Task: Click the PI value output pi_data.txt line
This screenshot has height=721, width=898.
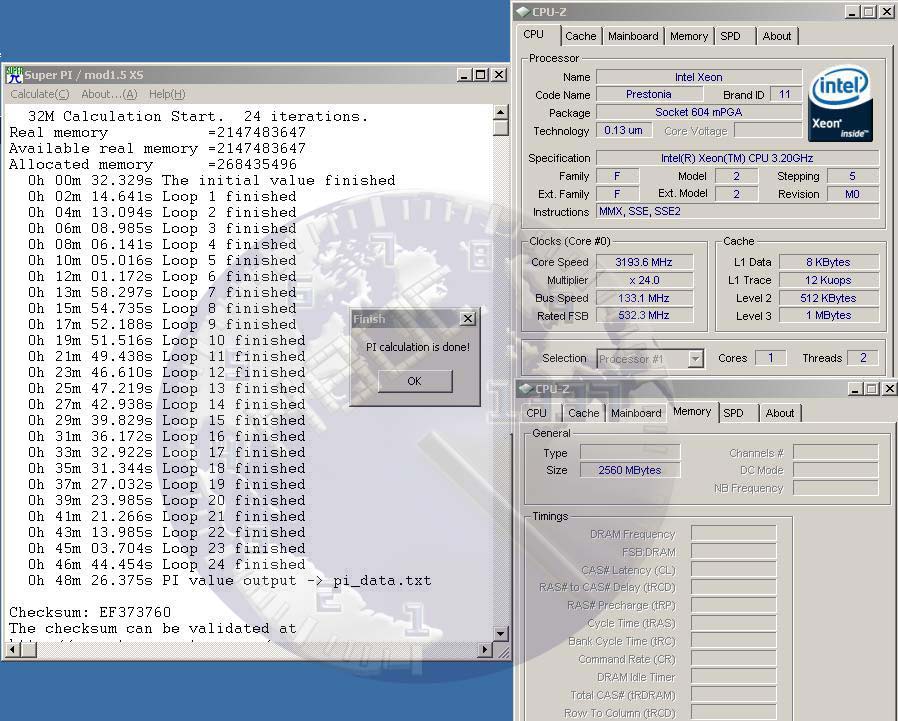Action: pos(230,581)
